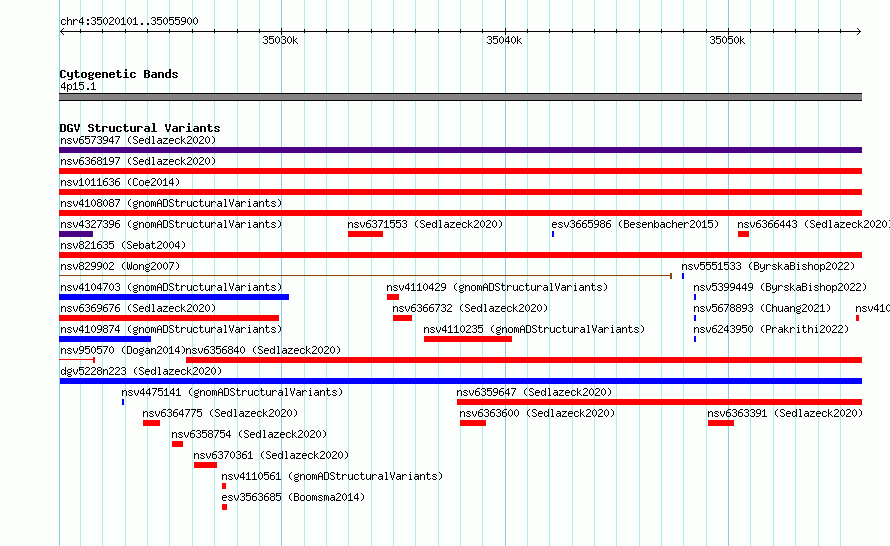Select the blue dgv5228n223 variant bar

[460, 381]
